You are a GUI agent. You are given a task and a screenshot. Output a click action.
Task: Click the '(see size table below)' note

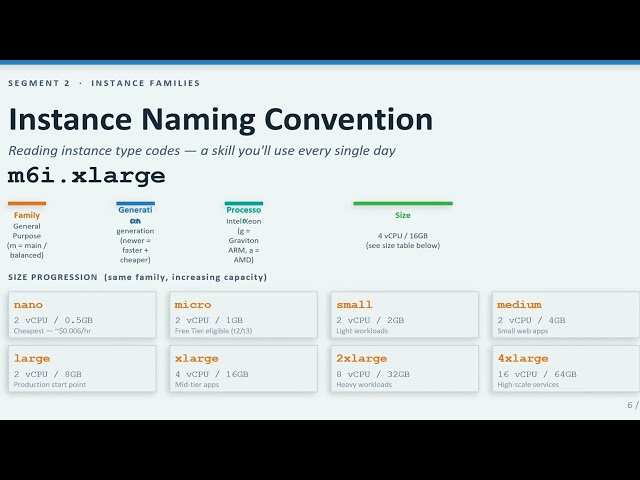click(x=403, y=245)
